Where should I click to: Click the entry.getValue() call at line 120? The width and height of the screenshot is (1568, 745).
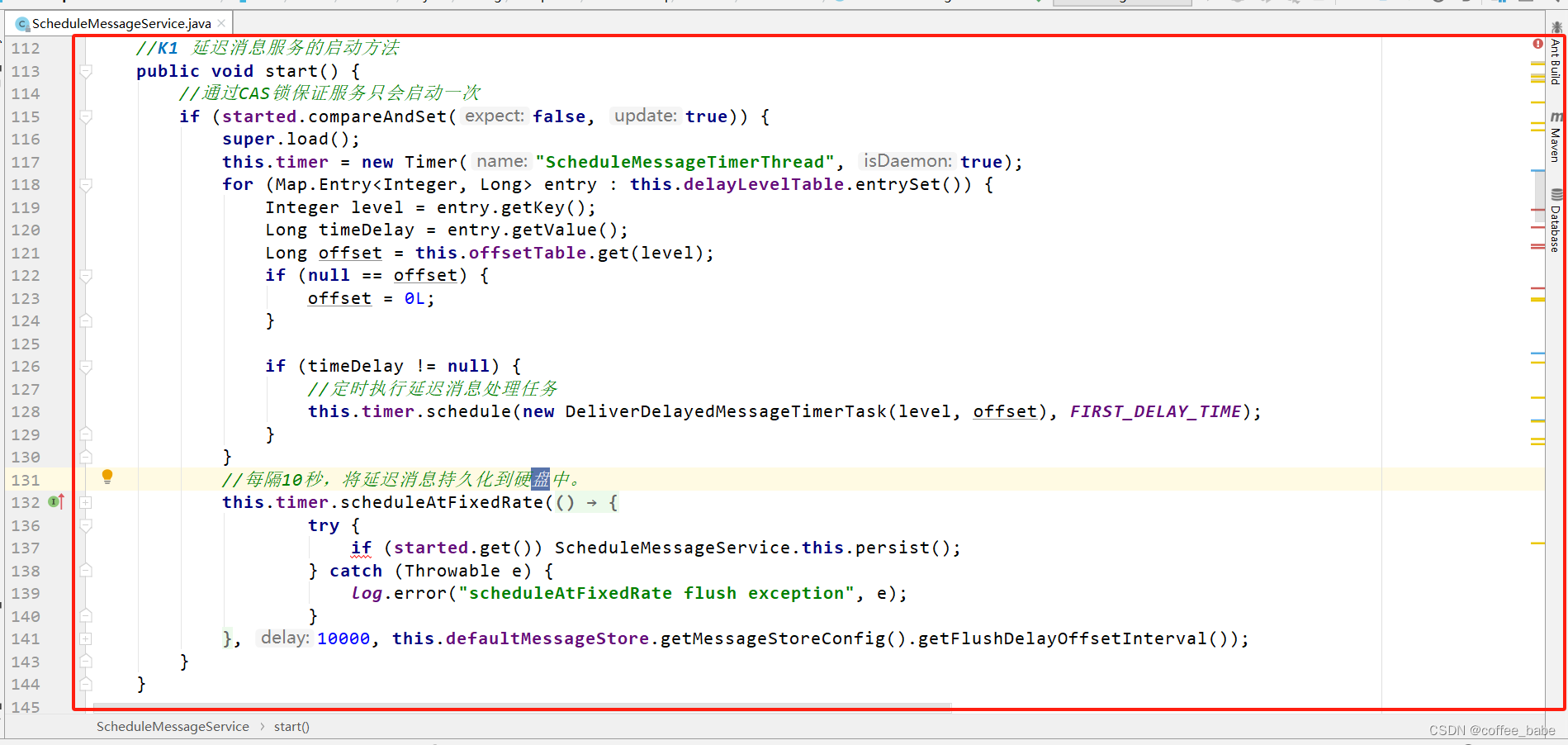coord(533,230)
